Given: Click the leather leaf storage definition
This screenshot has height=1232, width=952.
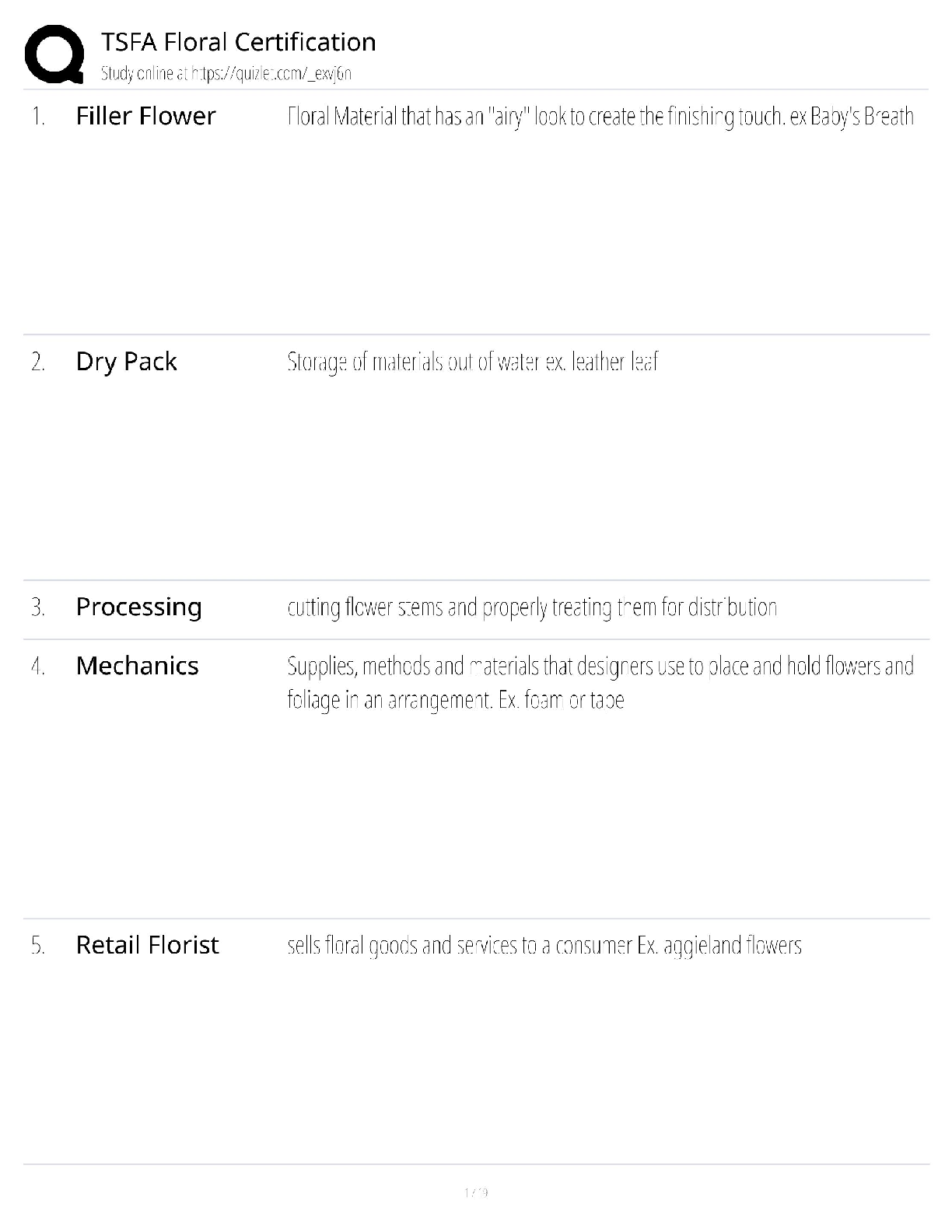Looking at the screenshot, I should (472, 362).
